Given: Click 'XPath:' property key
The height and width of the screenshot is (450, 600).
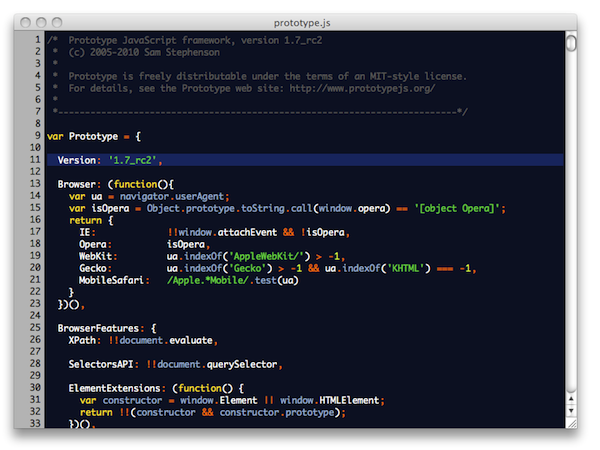Looking at the screenshot, I should pyautogui.click(x=85, y=340).
